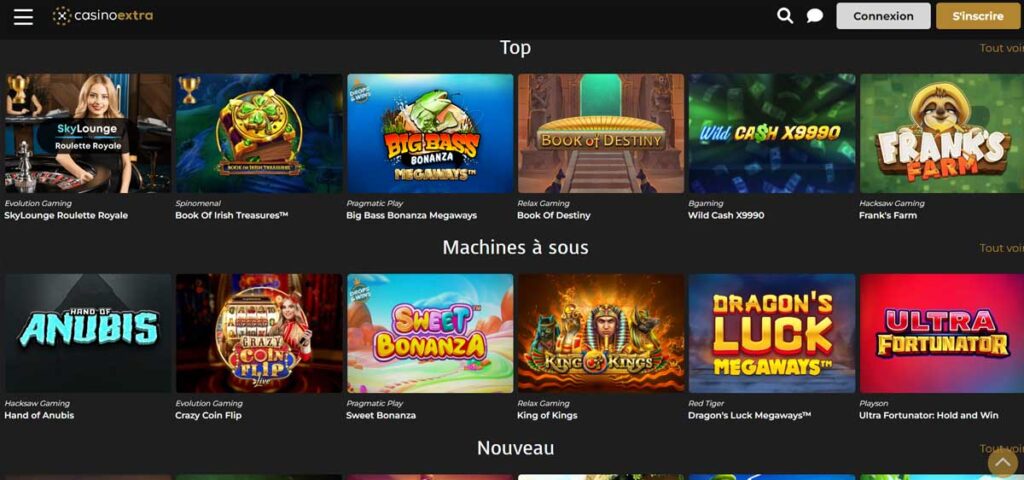Screen dimensions: 1024x480
Task: Click the King of Kings title link
Action: tap(547, 415)
